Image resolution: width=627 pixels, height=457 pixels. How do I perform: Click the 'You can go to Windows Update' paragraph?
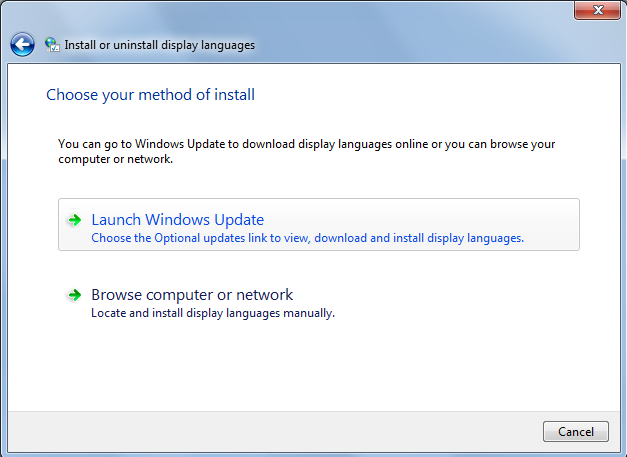click(307, 151)
